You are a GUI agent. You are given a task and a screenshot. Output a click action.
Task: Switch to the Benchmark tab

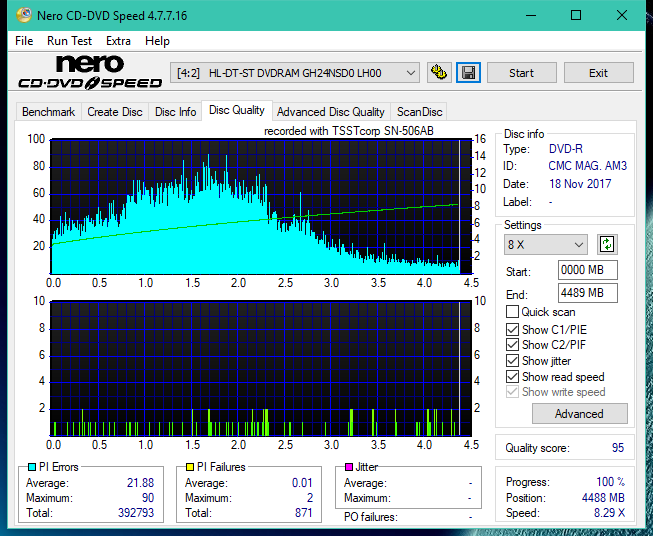coord(48,112)
